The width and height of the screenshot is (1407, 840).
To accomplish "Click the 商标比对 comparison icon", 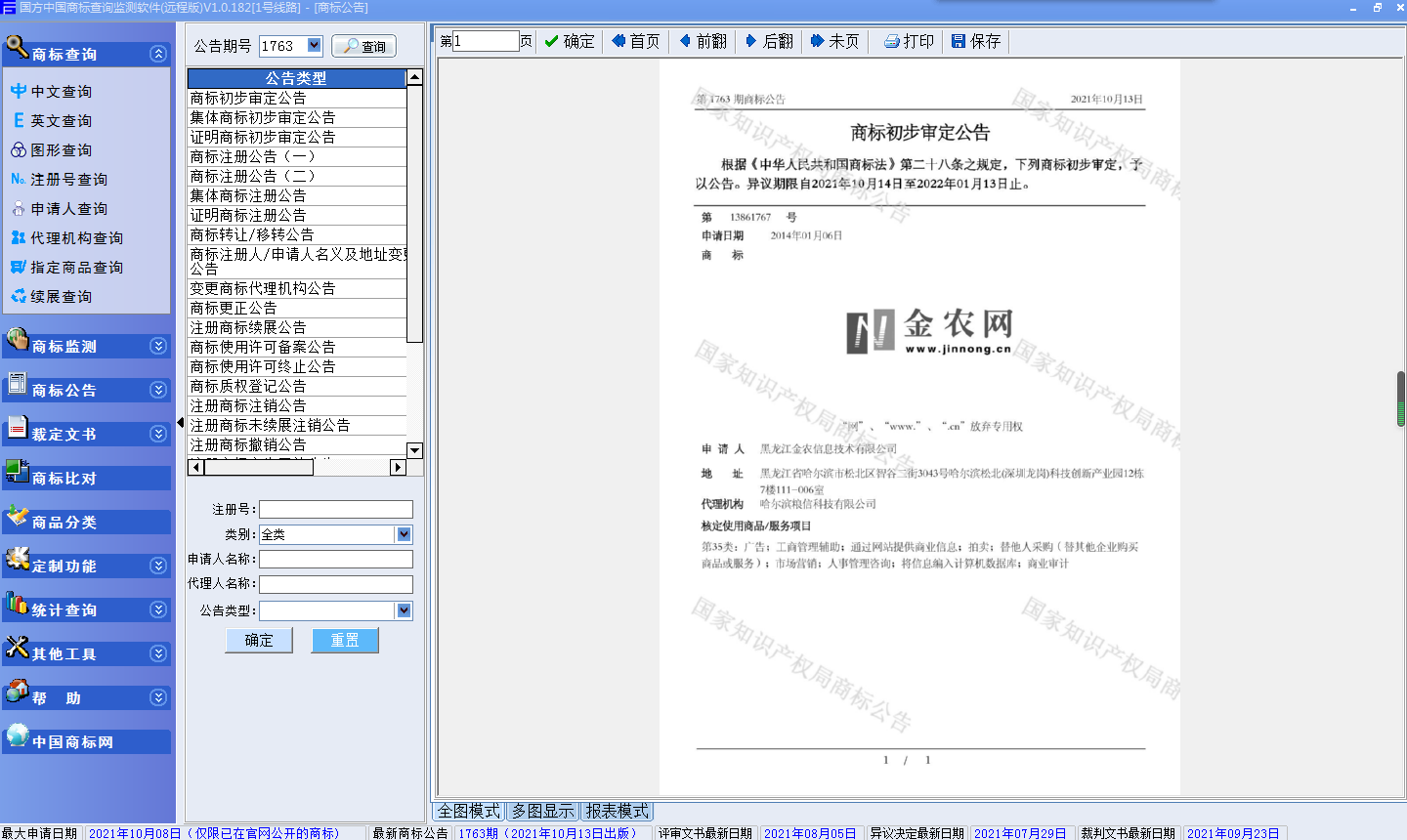I will [x=17, y=472].
